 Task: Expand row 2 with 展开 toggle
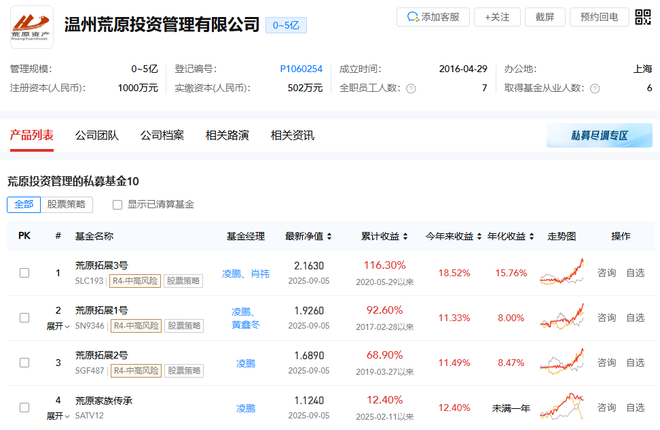(x=58, y=326)
